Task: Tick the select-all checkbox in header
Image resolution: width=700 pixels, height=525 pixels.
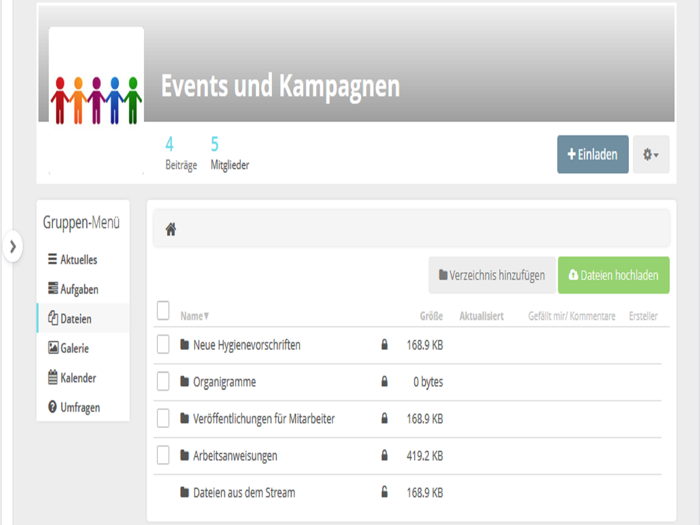Action: [164, 312]
